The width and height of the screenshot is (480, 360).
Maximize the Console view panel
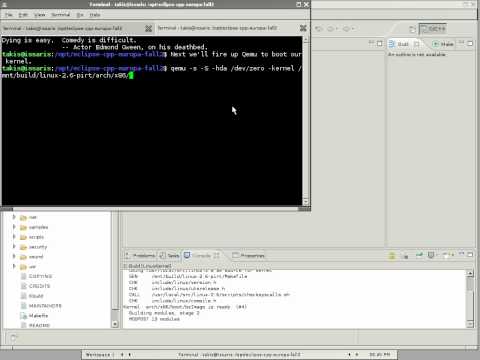470,254
